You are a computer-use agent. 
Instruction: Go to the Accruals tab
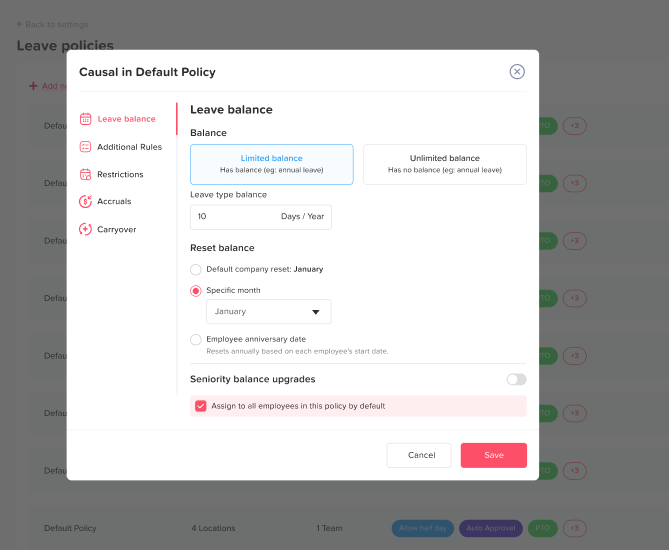click(x=114, y=201)
